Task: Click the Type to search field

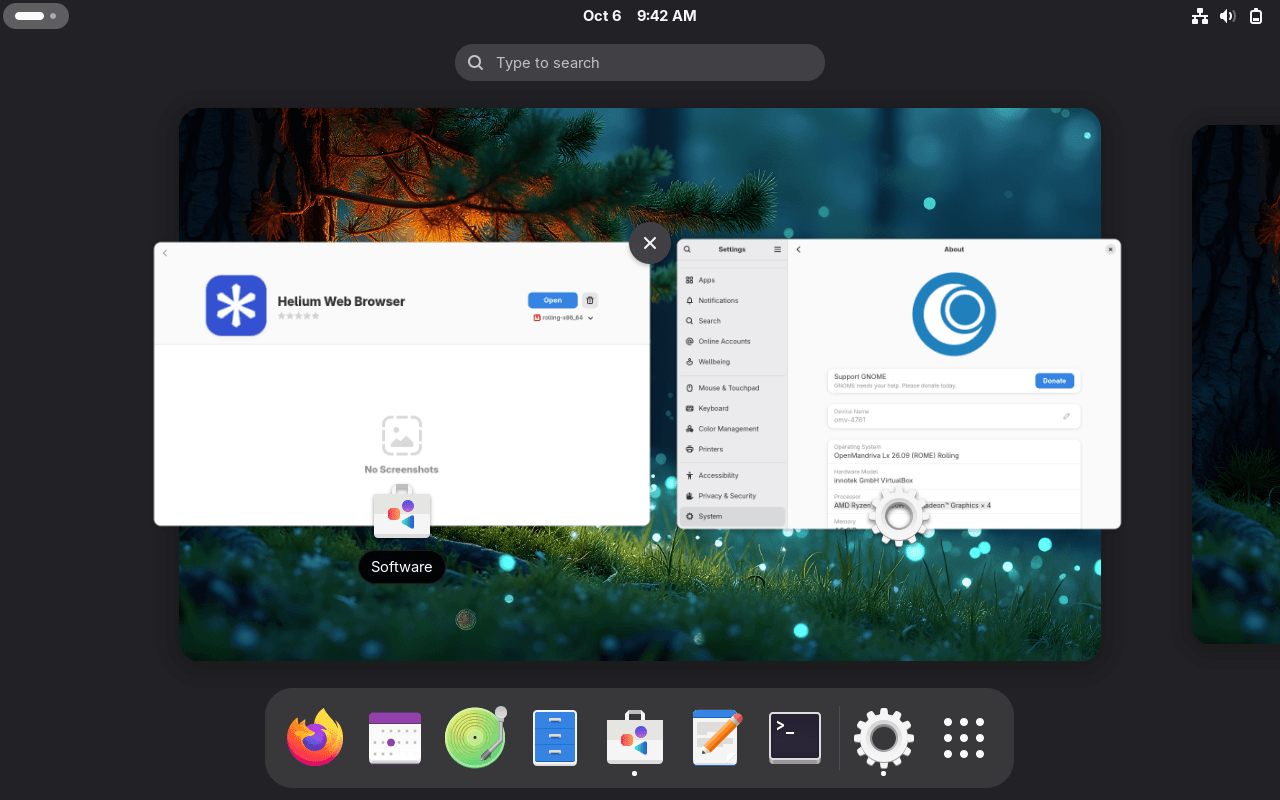Action: tap(640, 62)
